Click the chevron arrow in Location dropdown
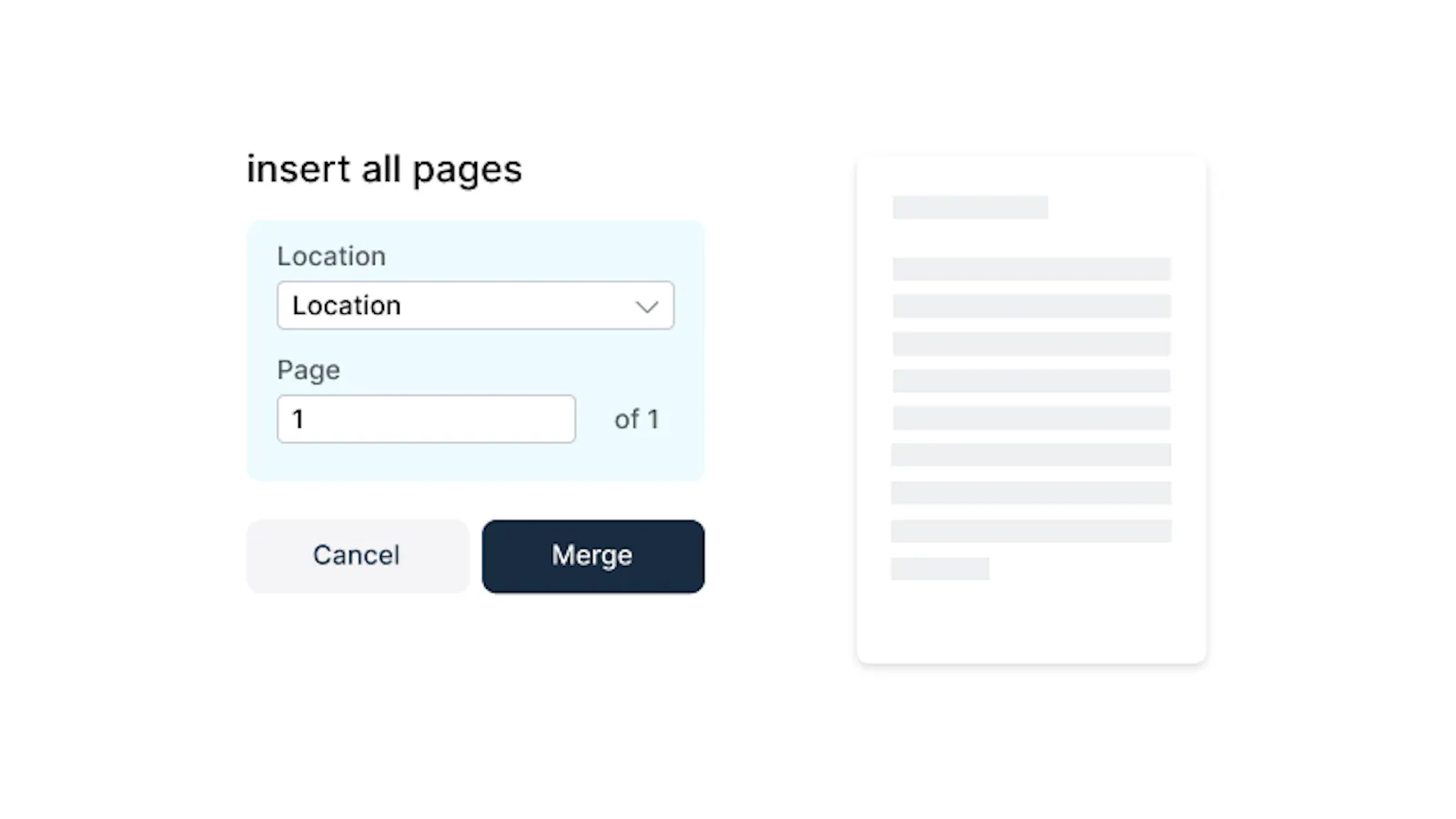Viewport: 1456px width, 819px height. (x=646, y=307)
